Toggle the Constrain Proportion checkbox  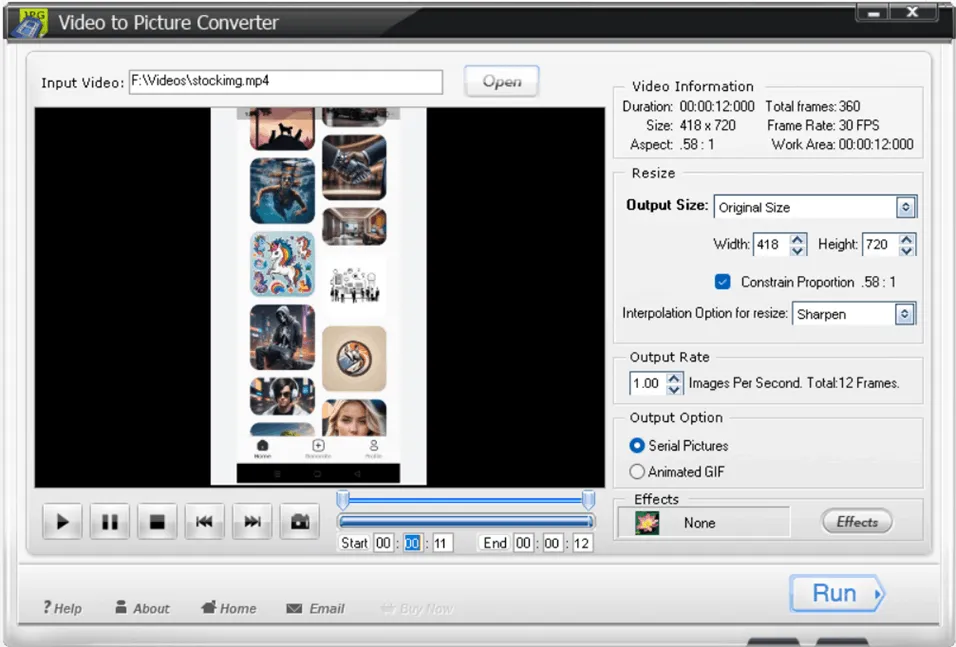pyautogui.click(x=723, y=282)
